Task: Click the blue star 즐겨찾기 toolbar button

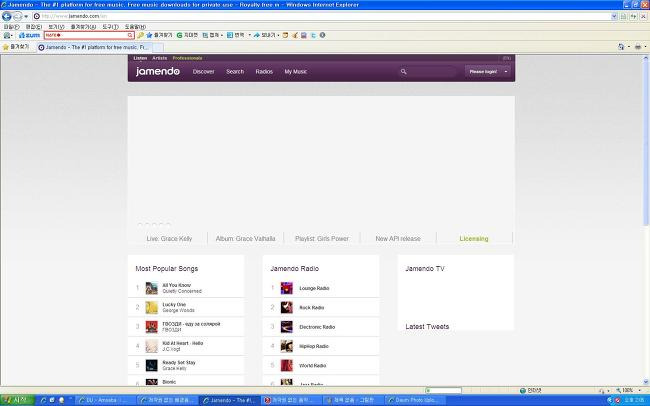Action: 159,35
